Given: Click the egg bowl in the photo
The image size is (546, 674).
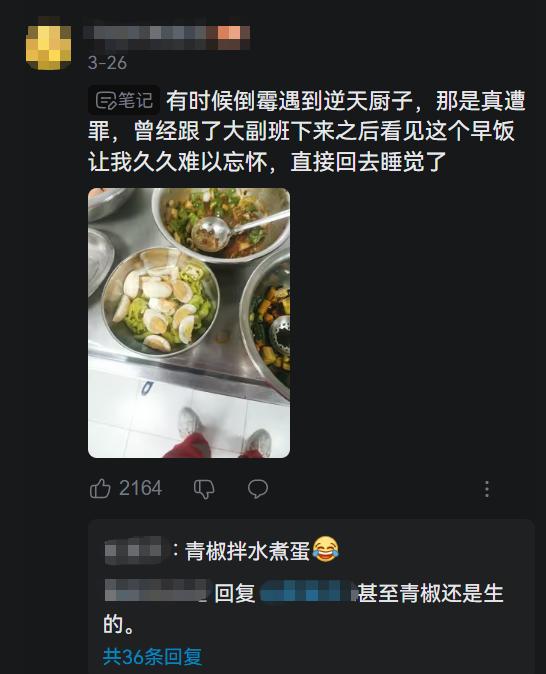Looking at the screenshot, I should [x=161, y=304].
